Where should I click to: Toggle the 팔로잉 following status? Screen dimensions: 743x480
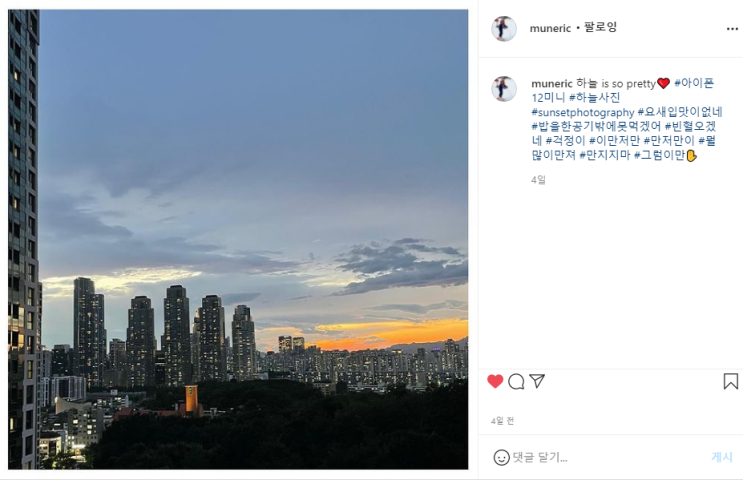(600, 27)
